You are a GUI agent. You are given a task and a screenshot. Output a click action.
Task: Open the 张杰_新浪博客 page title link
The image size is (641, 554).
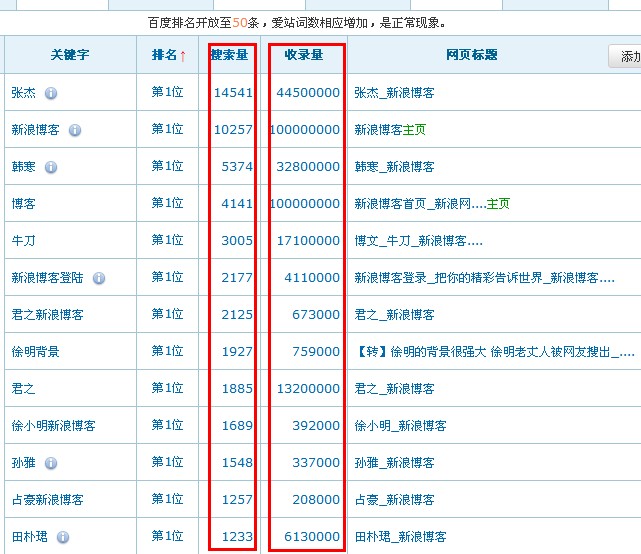394,93
